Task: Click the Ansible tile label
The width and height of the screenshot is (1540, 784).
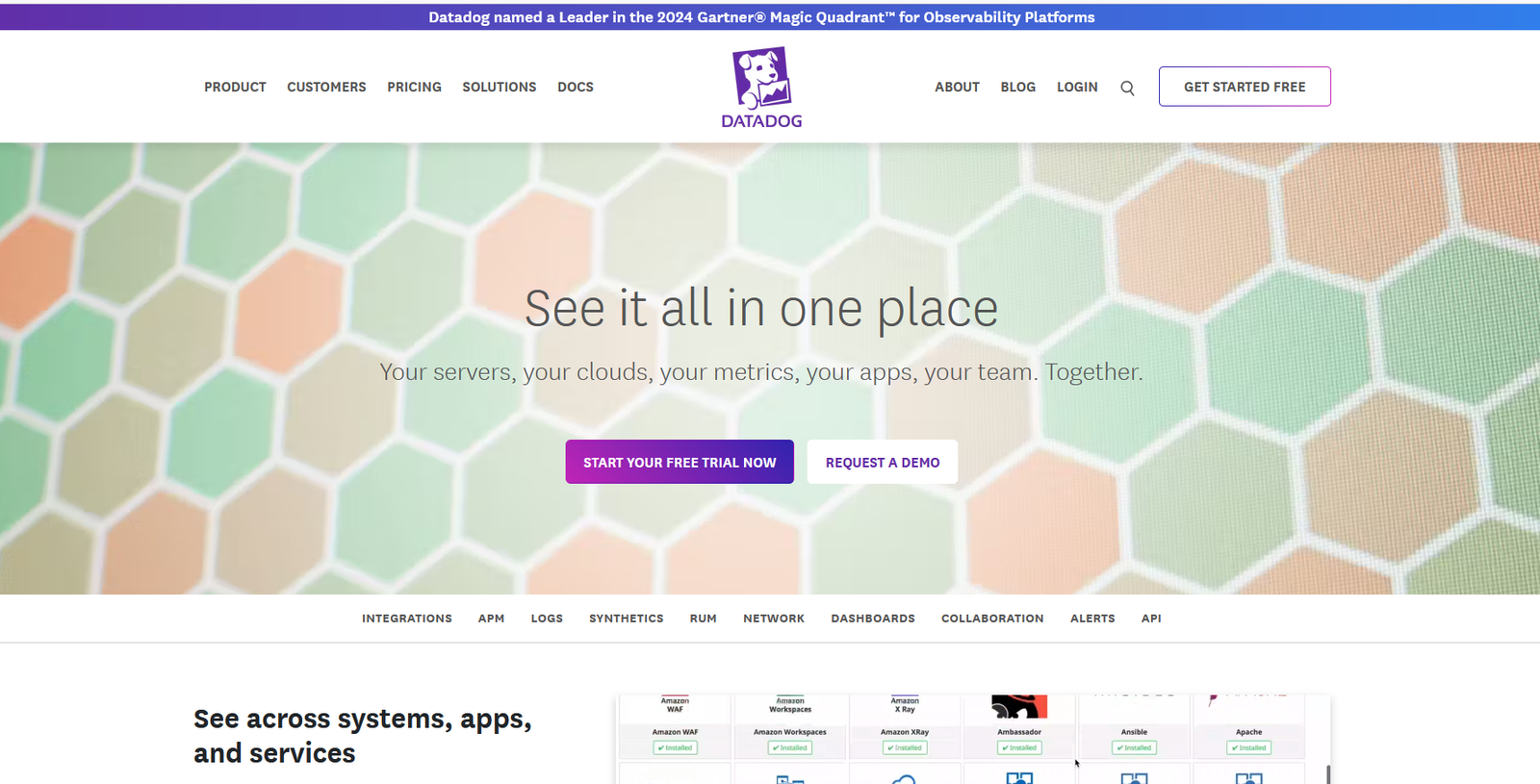Action: (x=1134, y=732)
